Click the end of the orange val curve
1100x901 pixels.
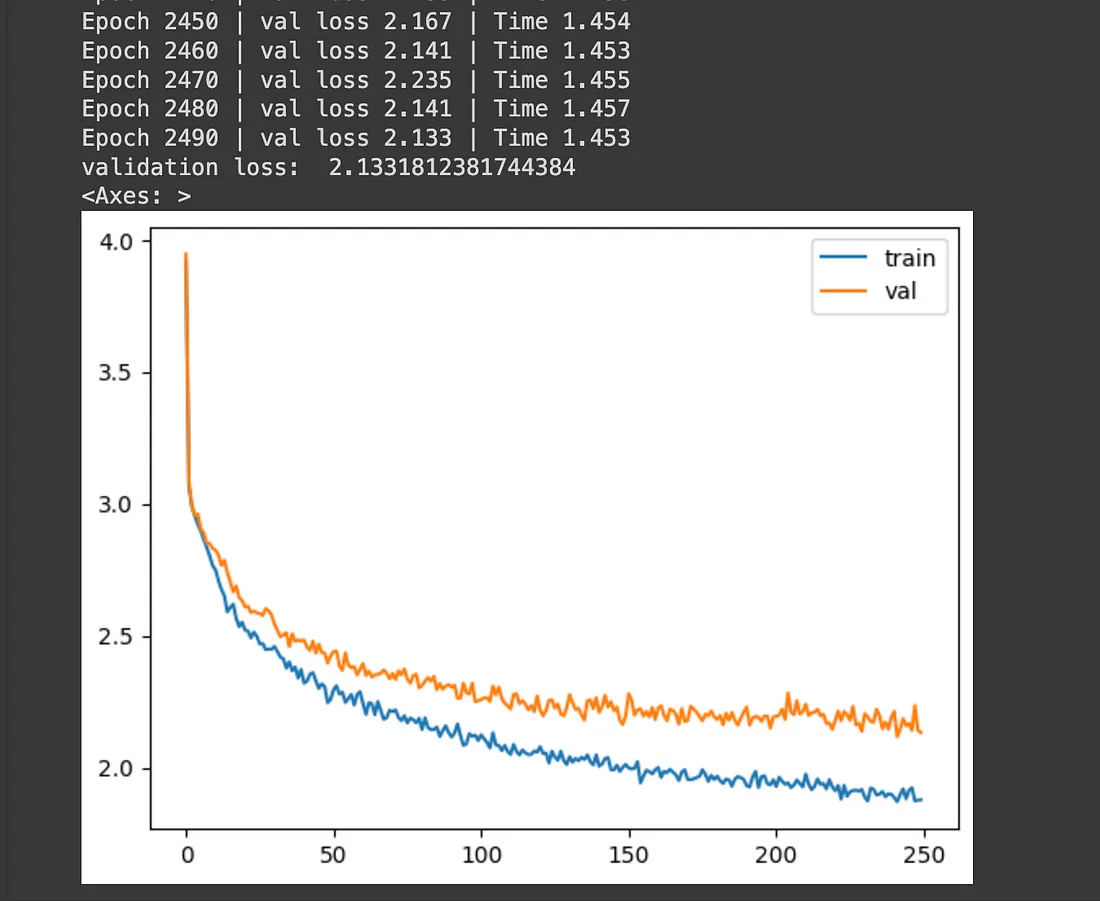(x=921, y=733)
